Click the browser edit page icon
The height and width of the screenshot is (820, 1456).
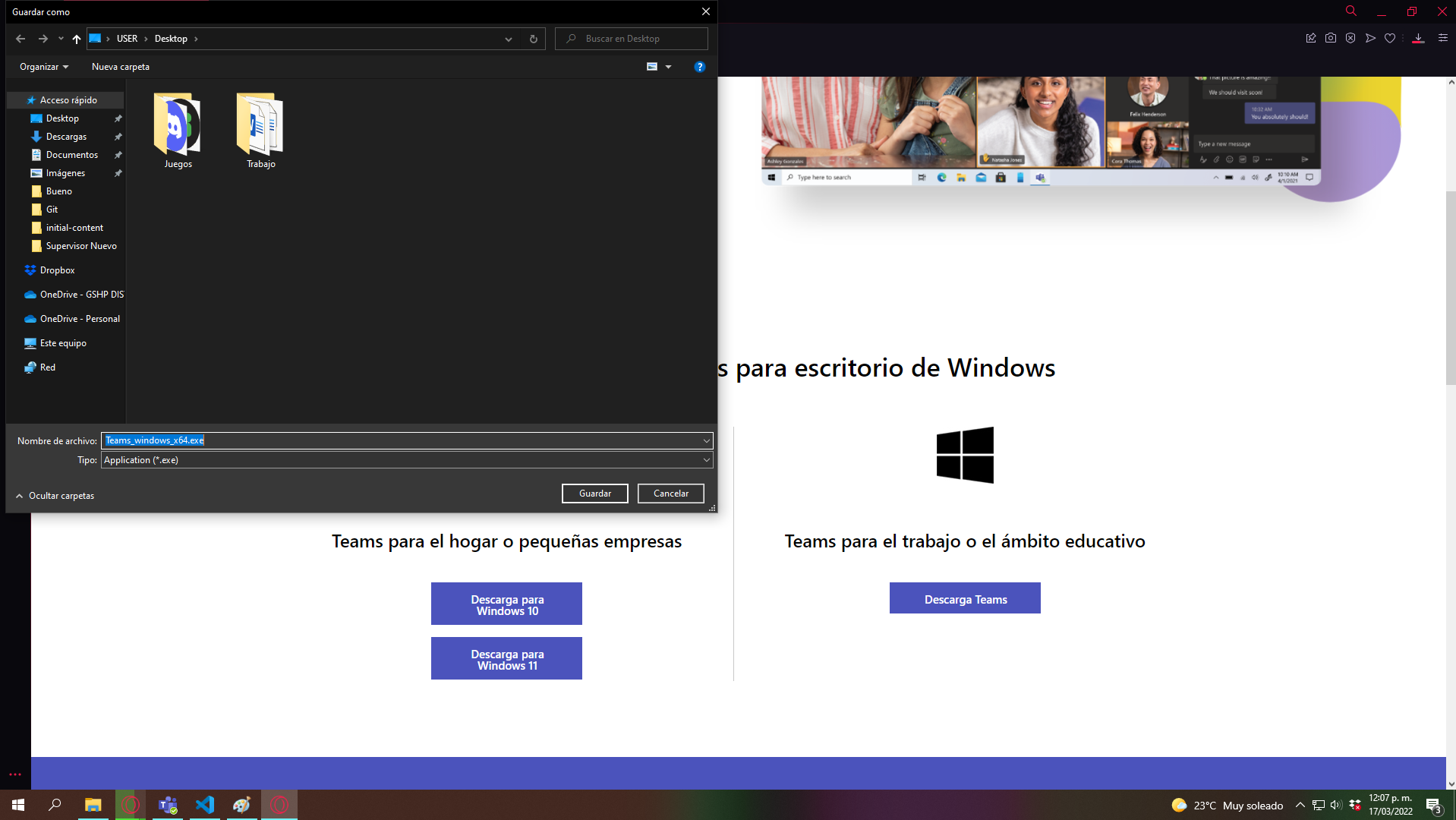(x=1311, y=38)
